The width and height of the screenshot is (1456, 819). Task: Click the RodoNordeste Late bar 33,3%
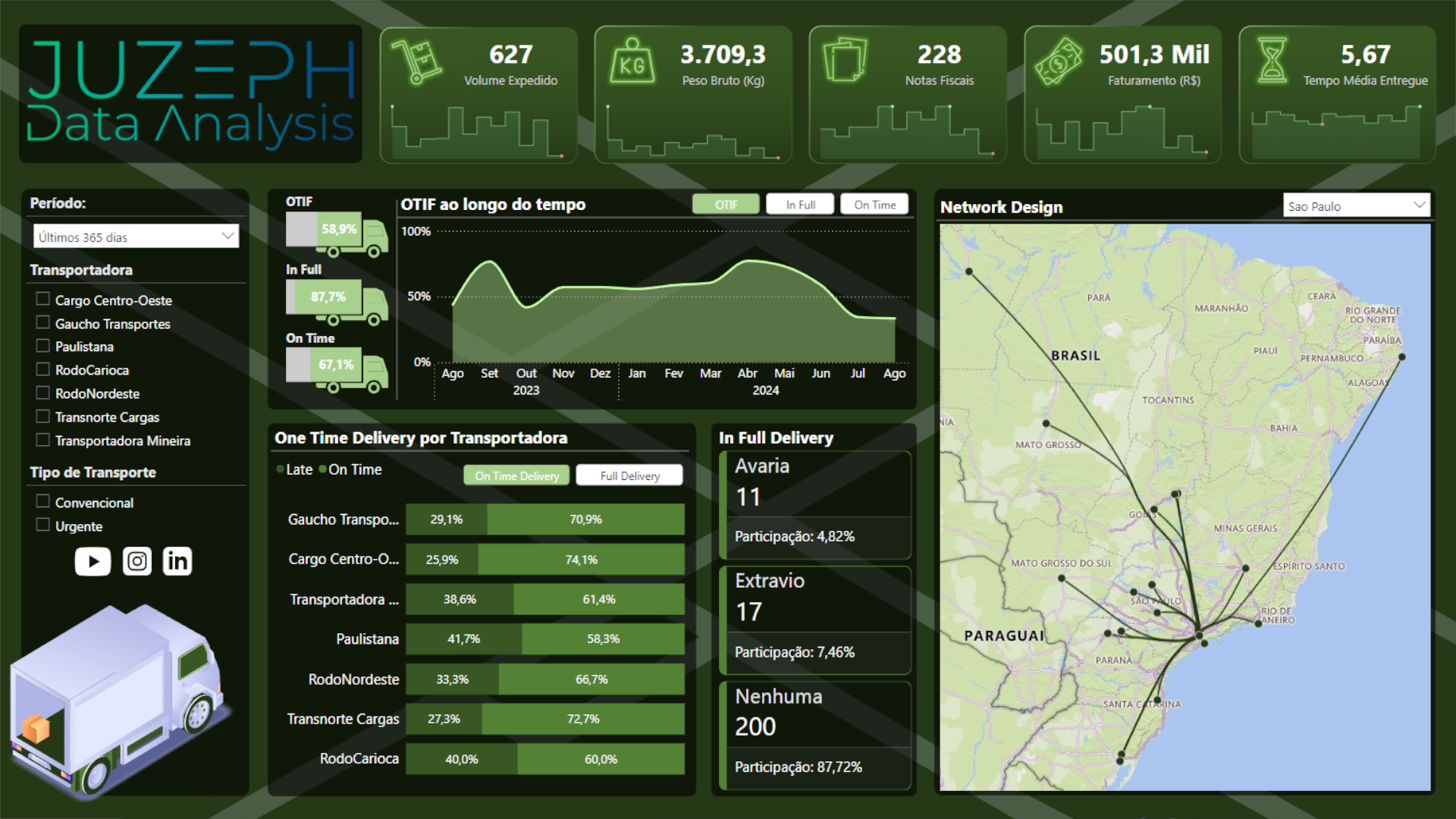pyautogui.click(x=453, y=679)
